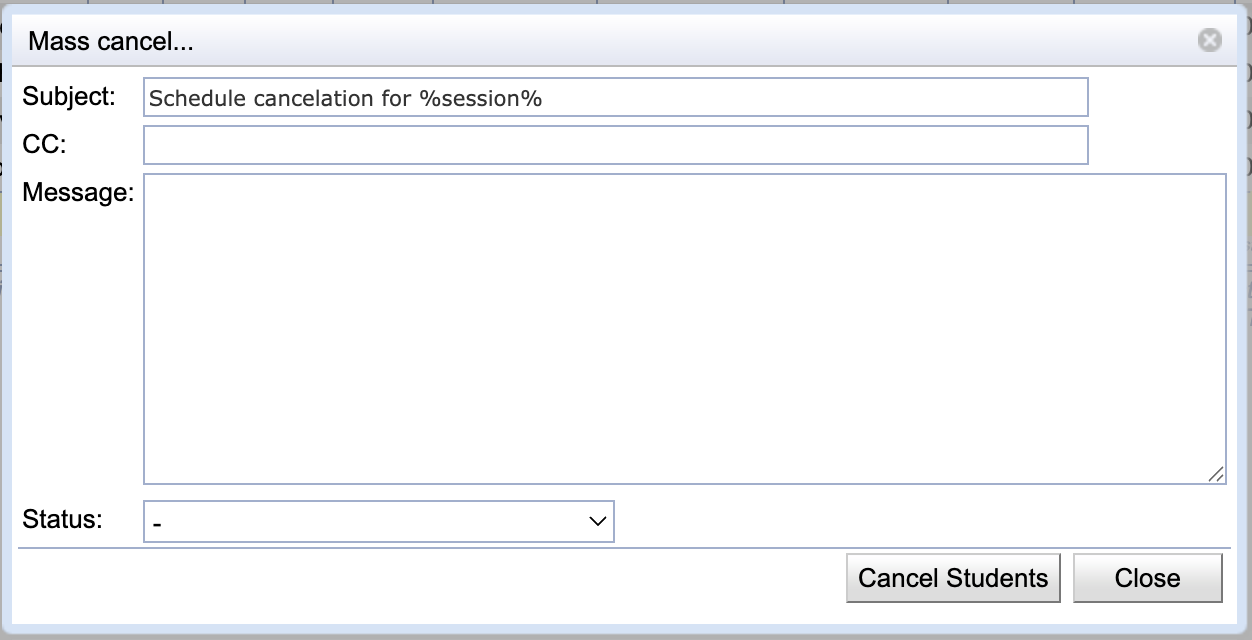The image size is (1252, 640).
Task: Click the Message box corner resize grip
Action: [x=1215, y=474]
